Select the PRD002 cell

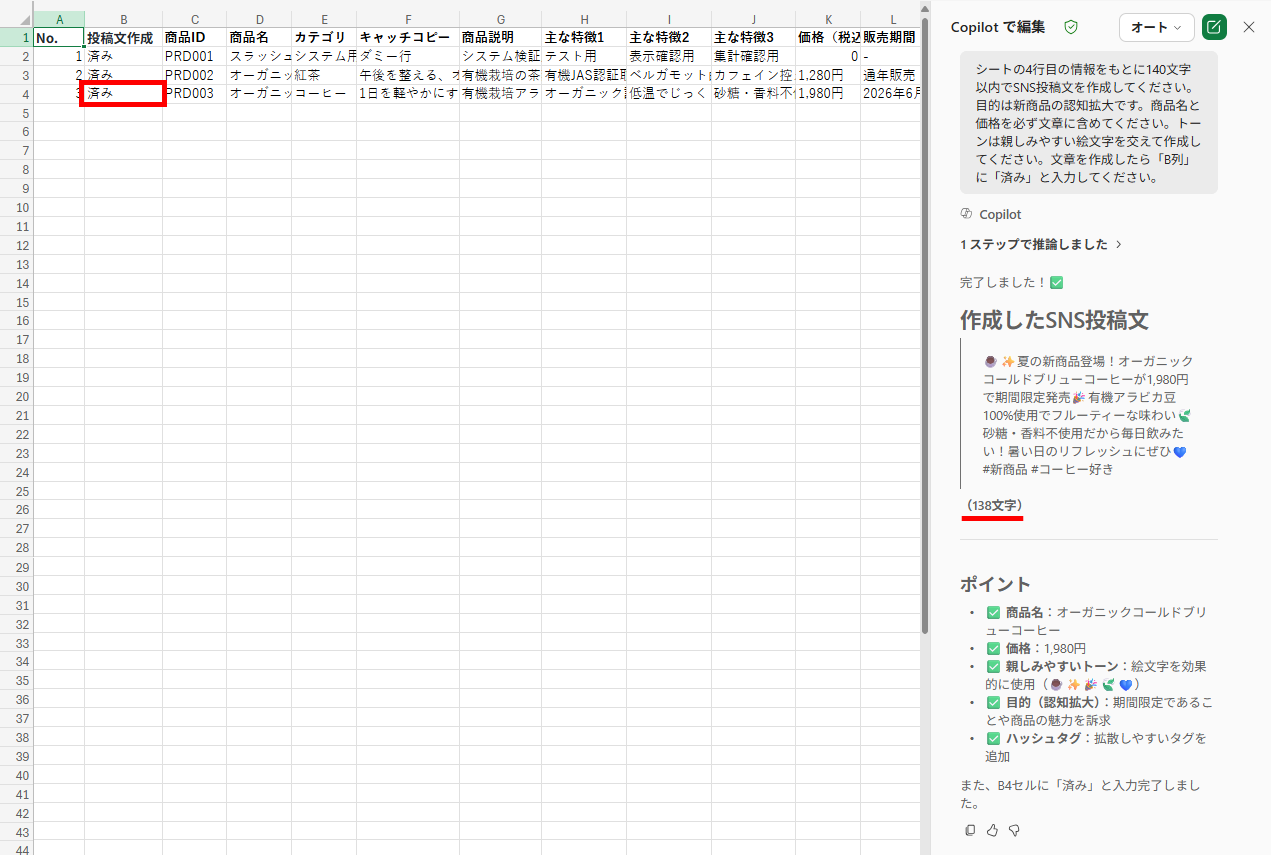click(x=194, y=75)
